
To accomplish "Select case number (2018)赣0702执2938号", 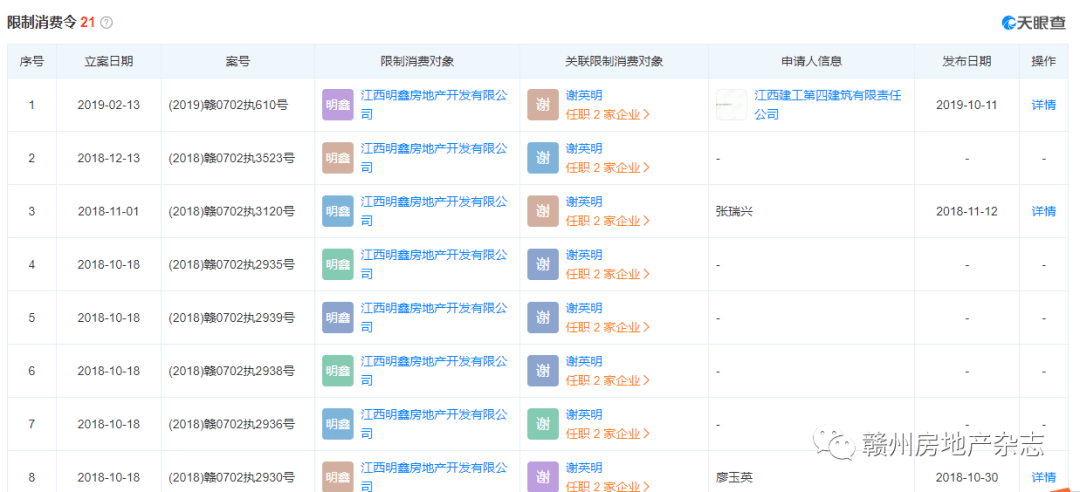I will (x=231, y=371).
